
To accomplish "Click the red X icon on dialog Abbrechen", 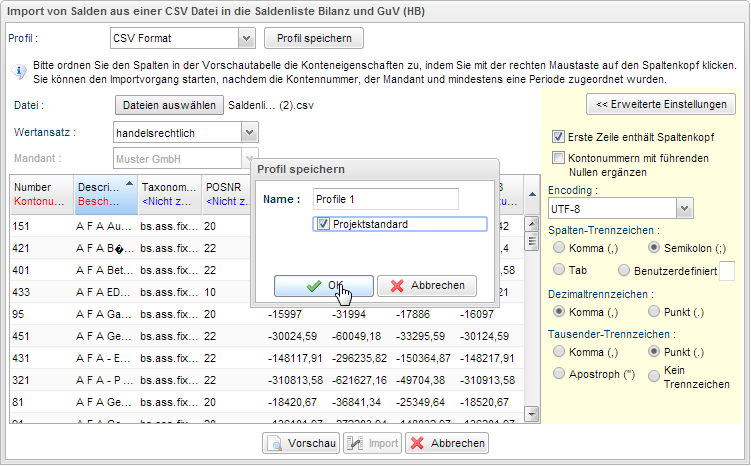I will (x=397, y=286).
